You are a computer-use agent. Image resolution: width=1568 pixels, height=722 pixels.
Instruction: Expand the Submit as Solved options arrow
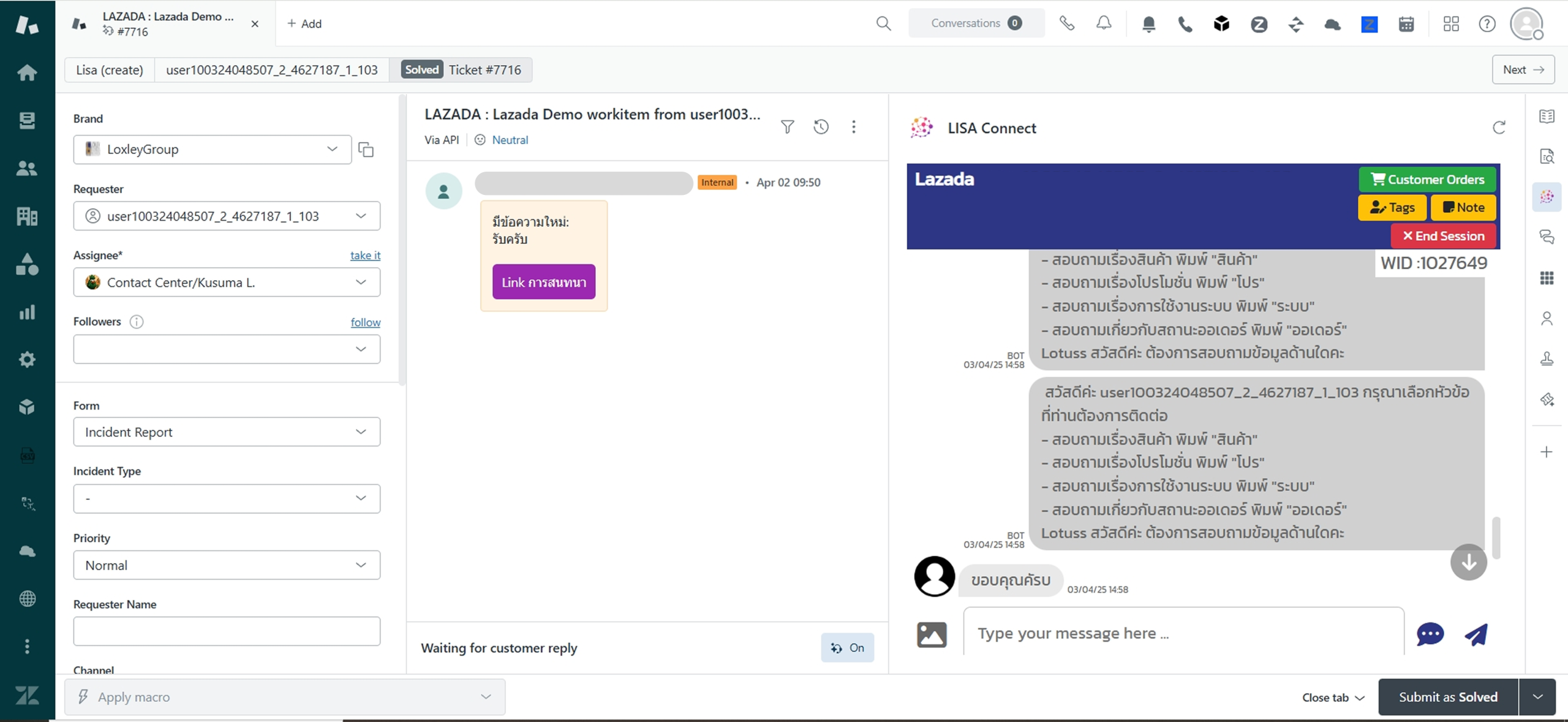[x=1537, y=697]
